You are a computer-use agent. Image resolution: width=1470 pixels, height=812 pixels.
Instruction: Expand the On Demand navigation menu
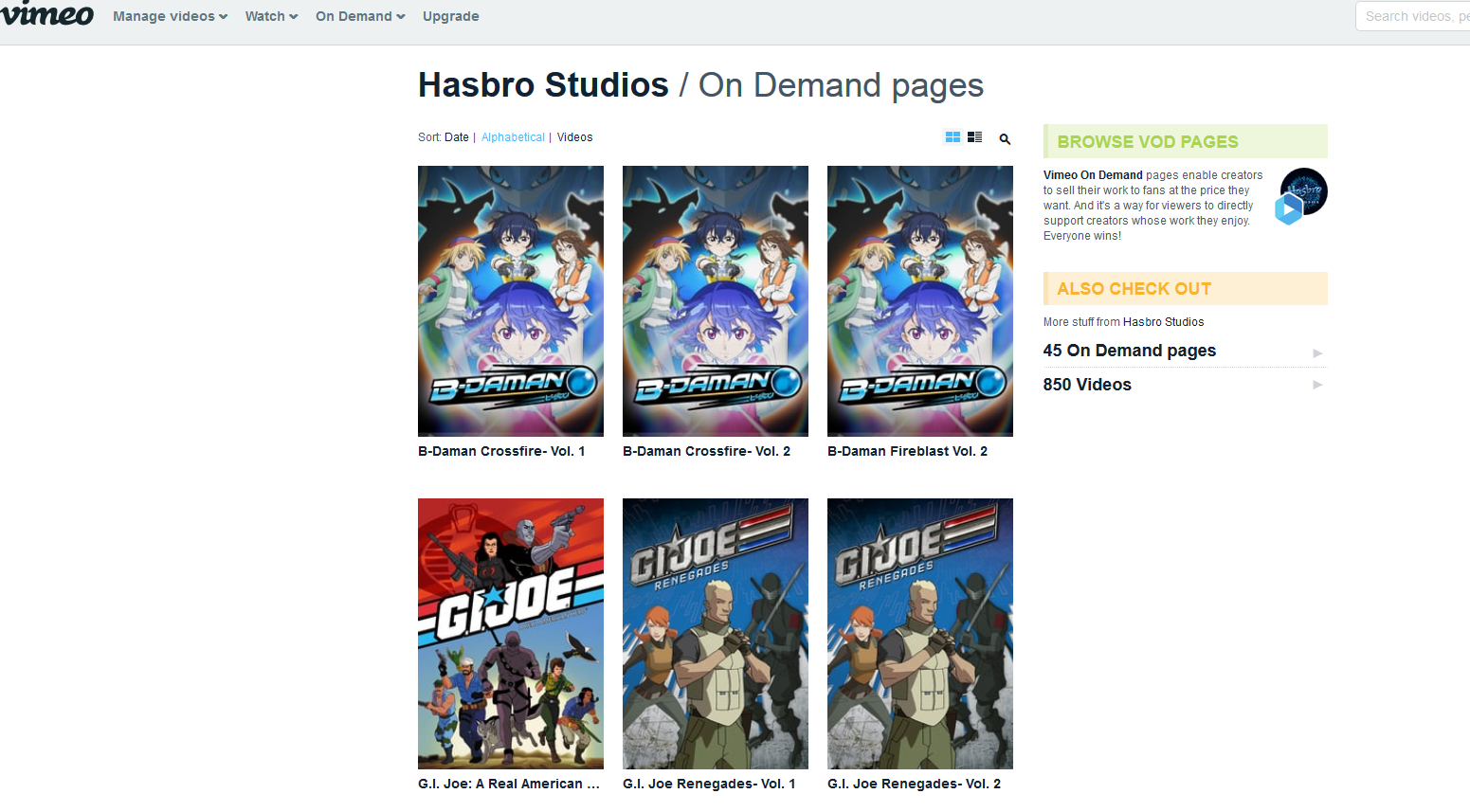[360, 16]
